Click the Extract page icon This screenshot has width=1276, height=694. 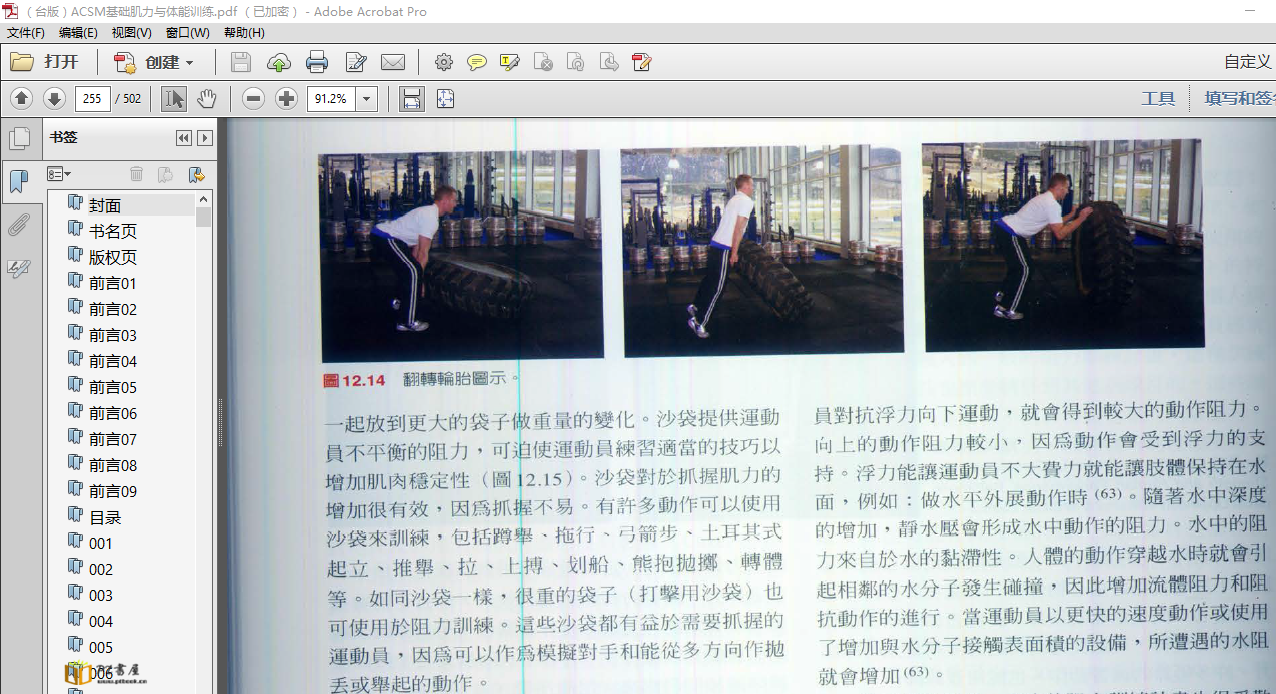pyautogui.click(x=608, y=62)
